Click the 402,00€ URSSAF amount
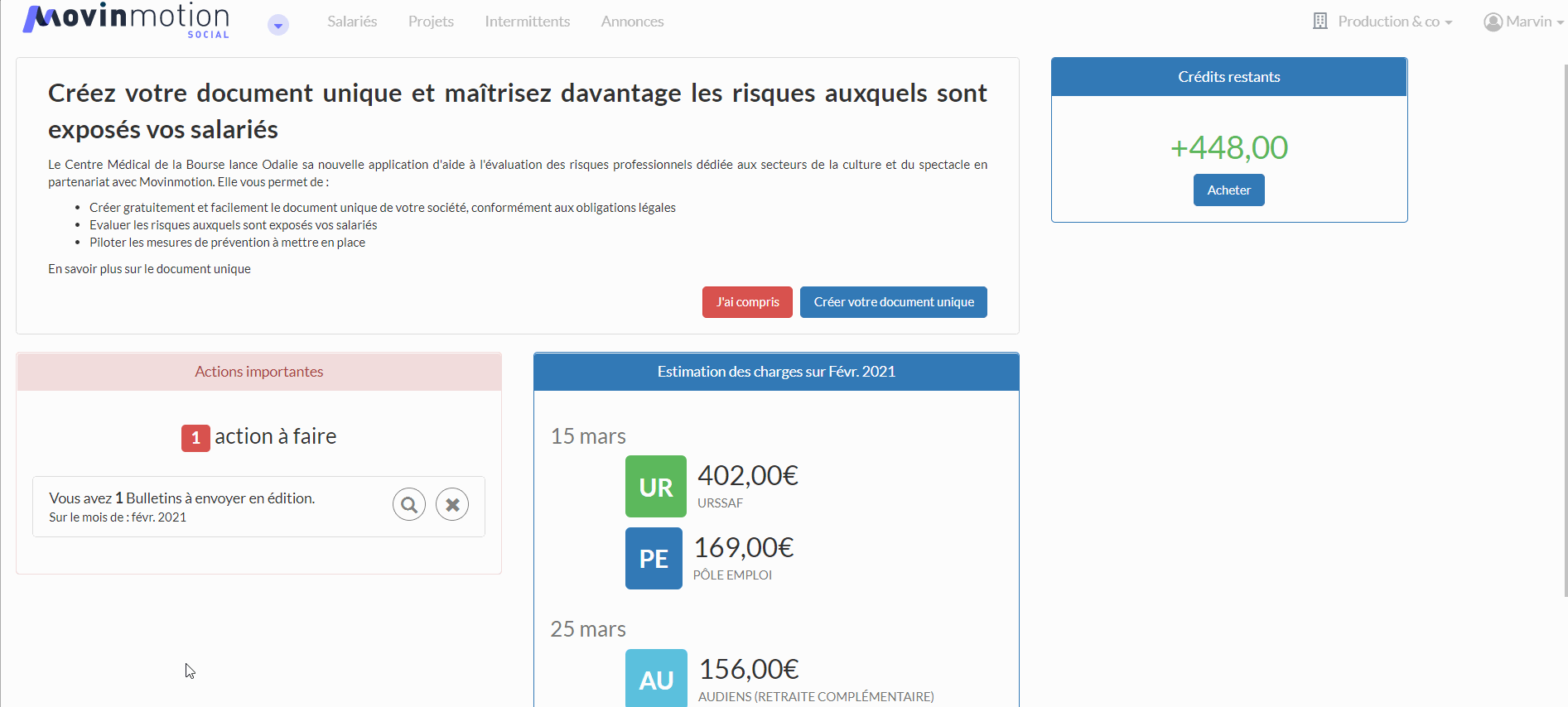The height and width of the screenshot is (707, 1568). pyautogui.click(x=748, y=475)
